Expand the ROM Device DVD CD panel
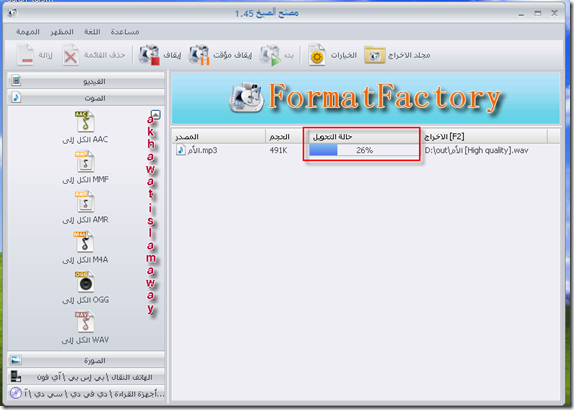This screenshot has width=574, height=410. tap(86, 394)
